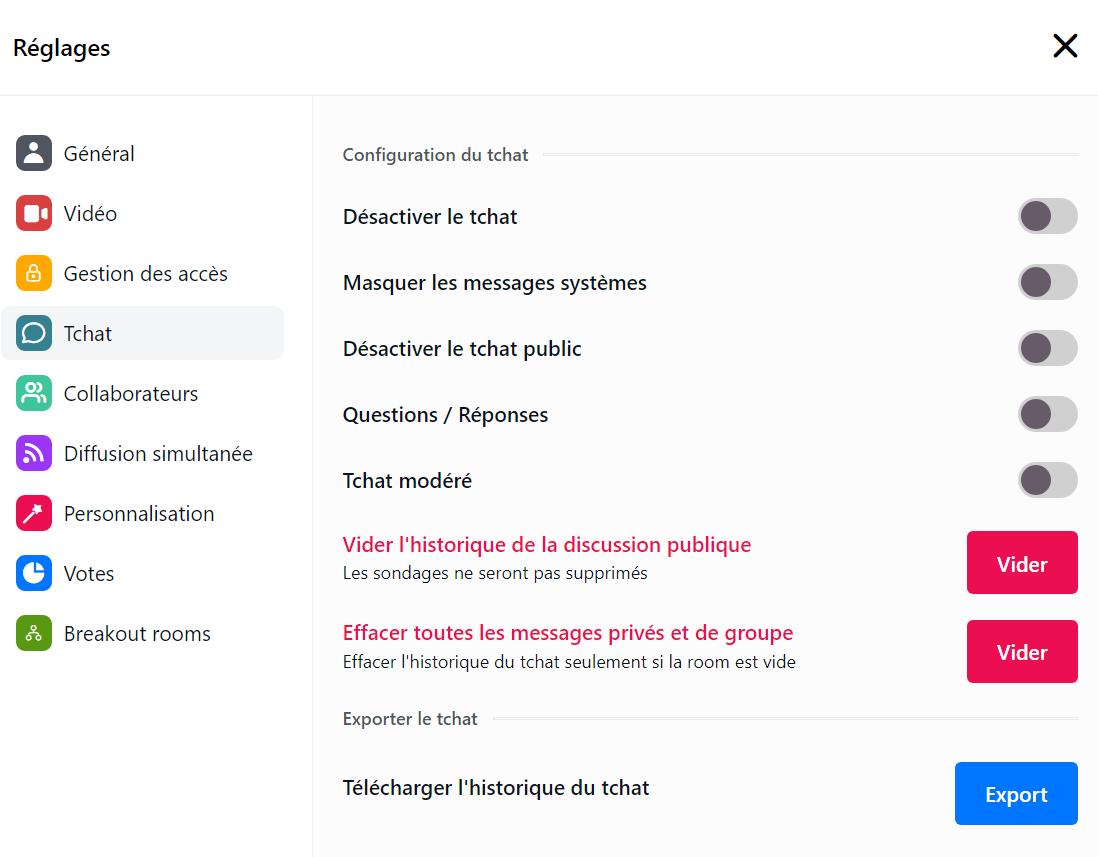Open the Vidéo camera icon
The width and height of the screenshot is (1098, 857).
click(34, 213)
